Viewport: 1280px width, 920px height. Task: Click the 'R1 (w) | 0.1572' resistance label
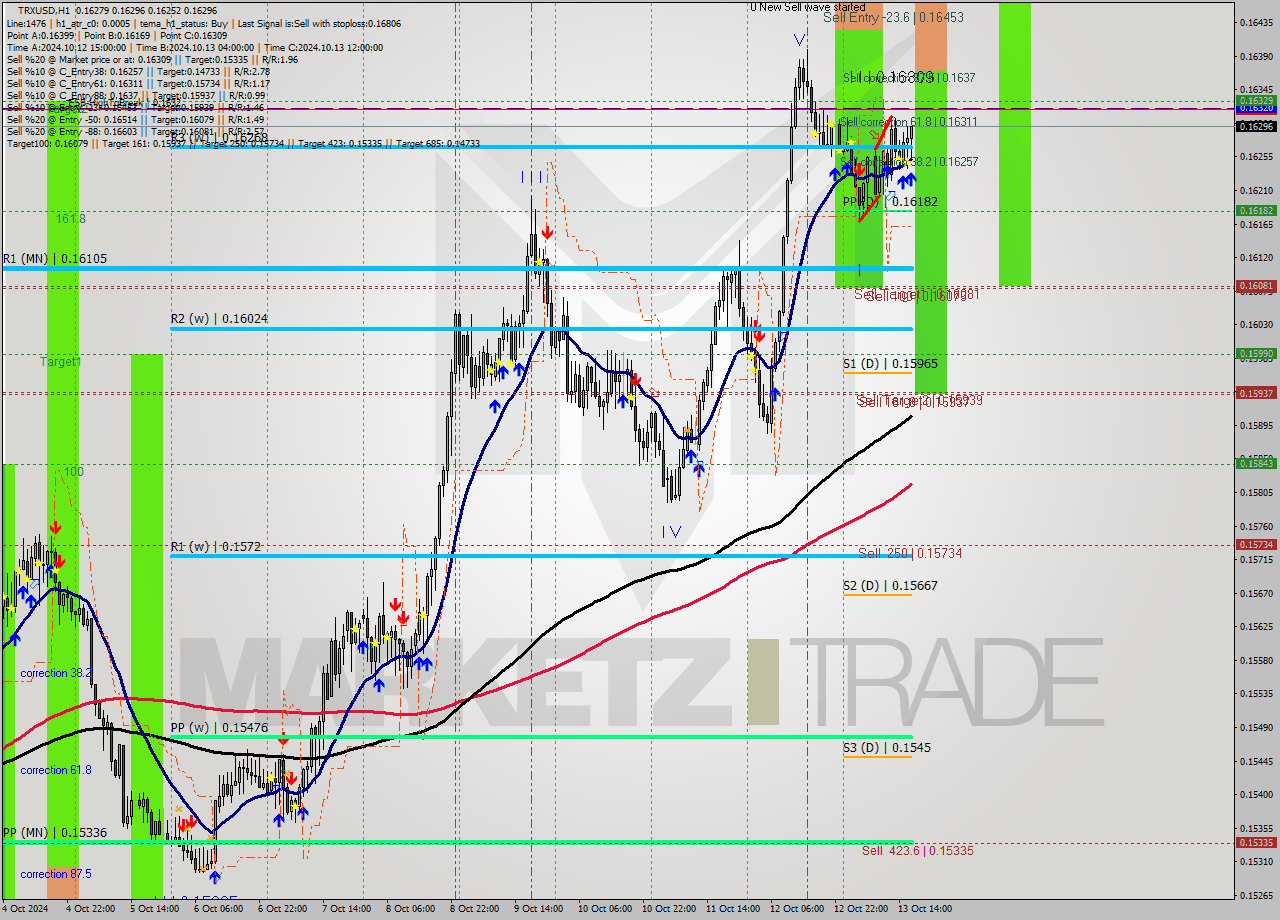point(215,547)
